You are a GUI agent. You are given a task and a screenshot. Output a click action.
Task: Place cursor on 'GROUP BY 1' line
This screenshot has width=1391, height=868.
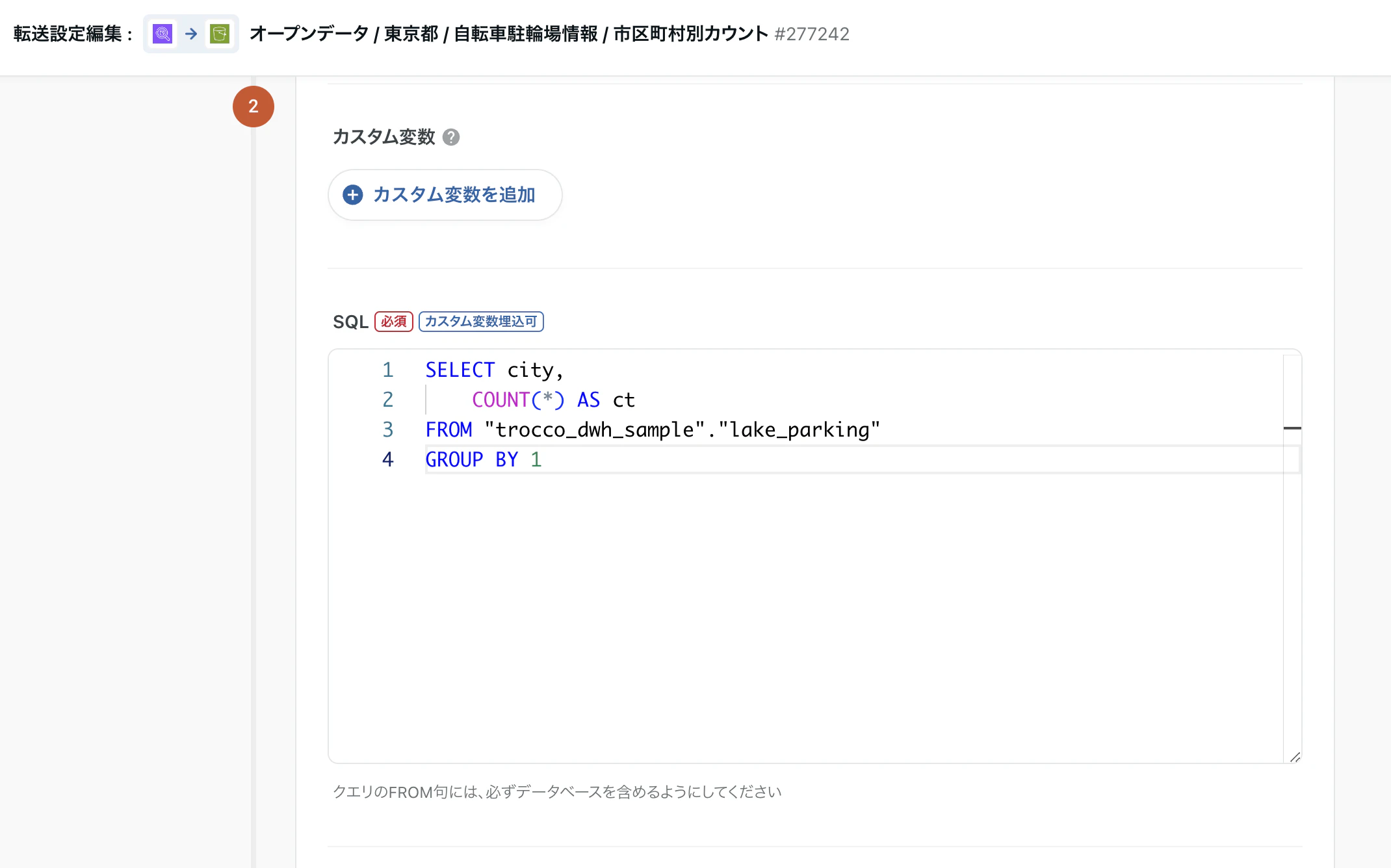[484, 459]
